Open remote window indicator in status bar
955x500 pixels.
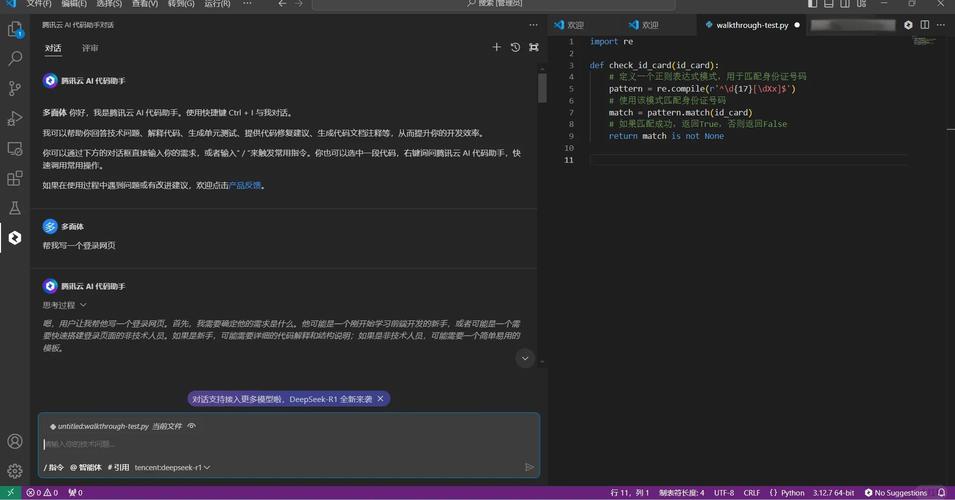(10, 493)
